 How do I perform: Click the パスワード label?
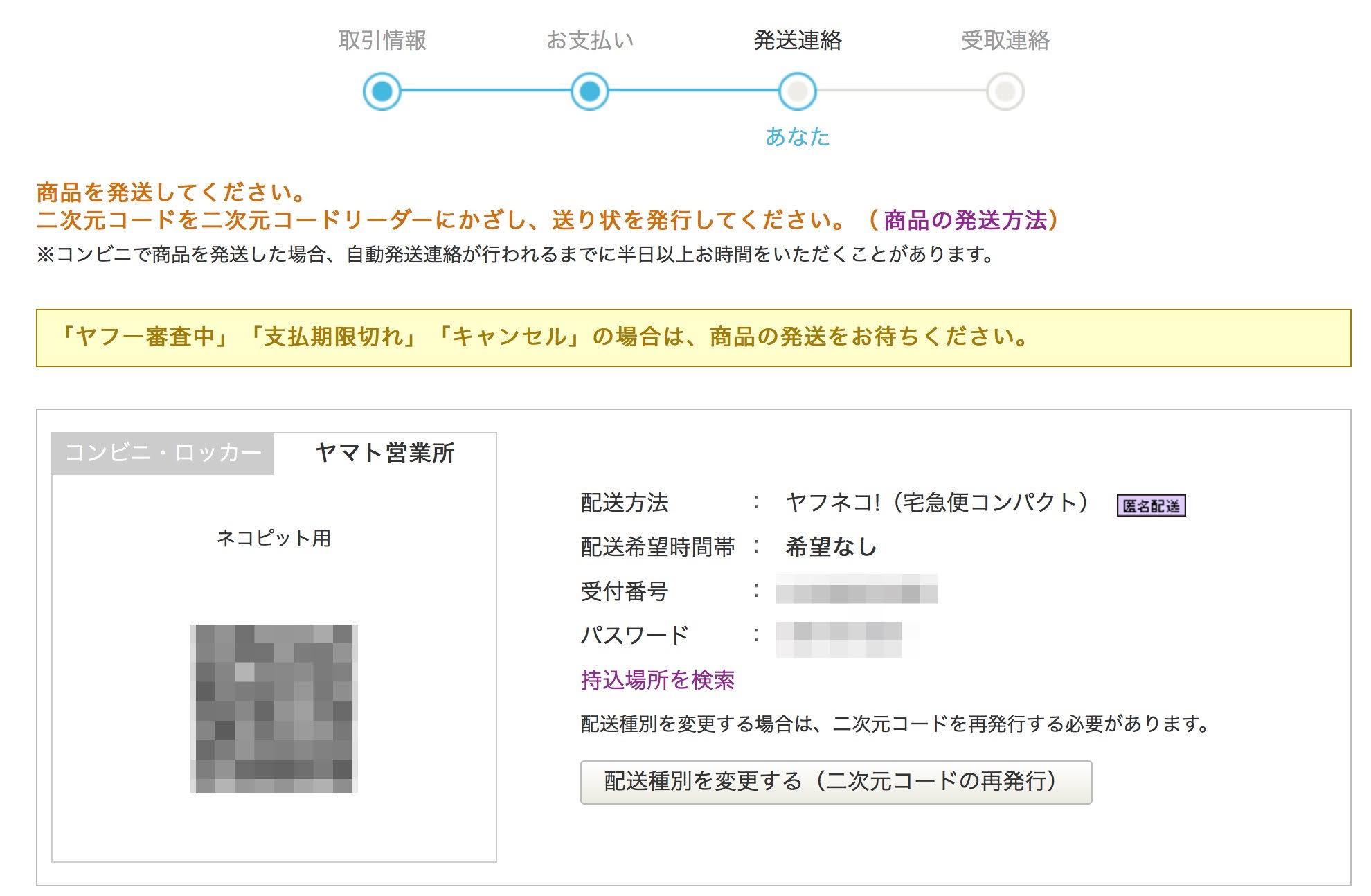click(634, 635)
